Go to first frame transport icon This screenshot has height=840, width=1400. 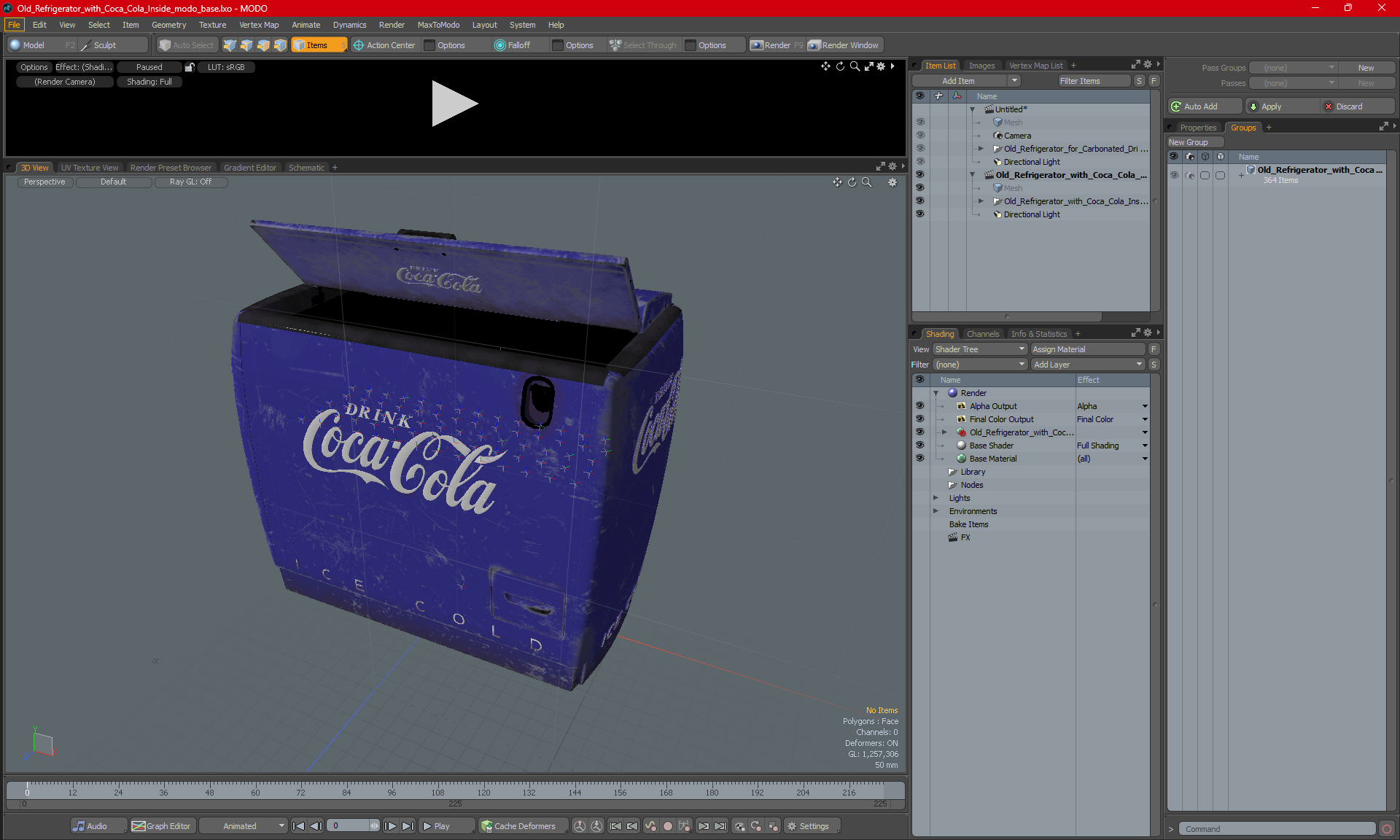coord(299,826)
